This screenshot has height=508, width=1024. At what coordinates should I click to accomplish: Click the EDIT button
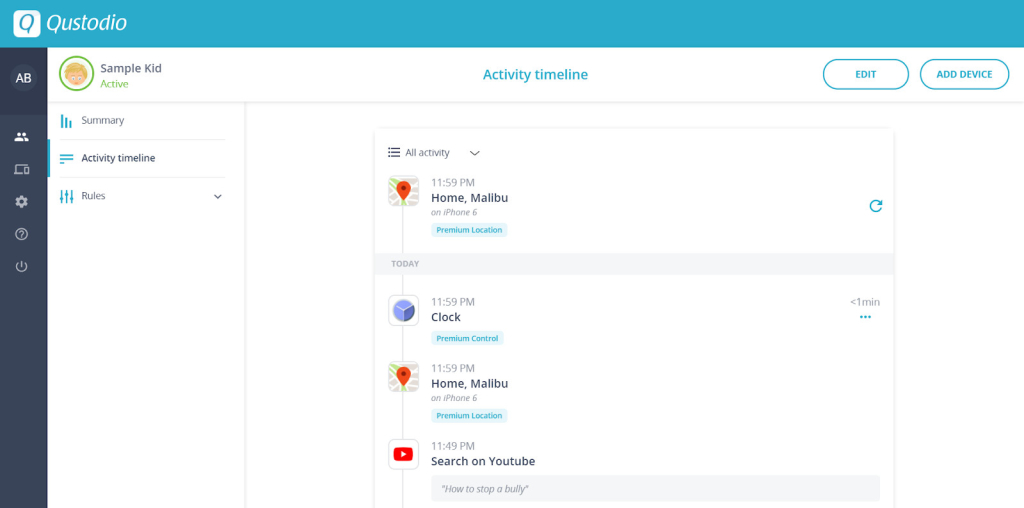tap(865, 74)
